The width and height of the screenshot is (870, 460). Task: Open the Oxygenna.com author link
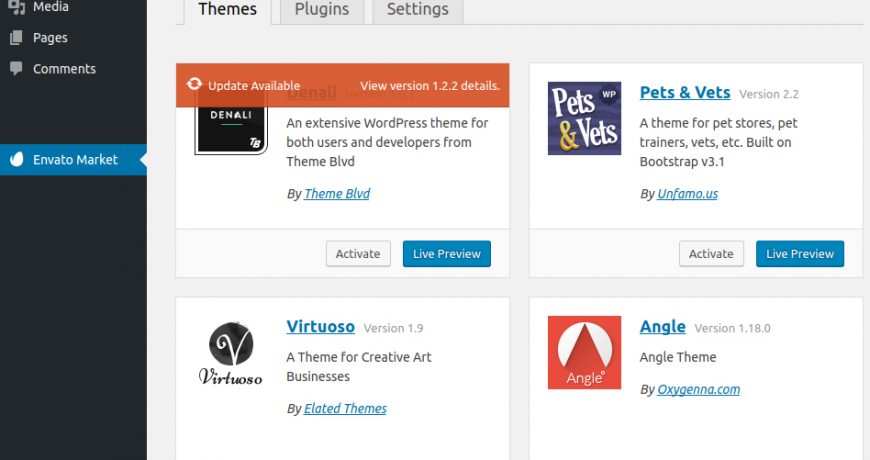click(x=699, y=390)
